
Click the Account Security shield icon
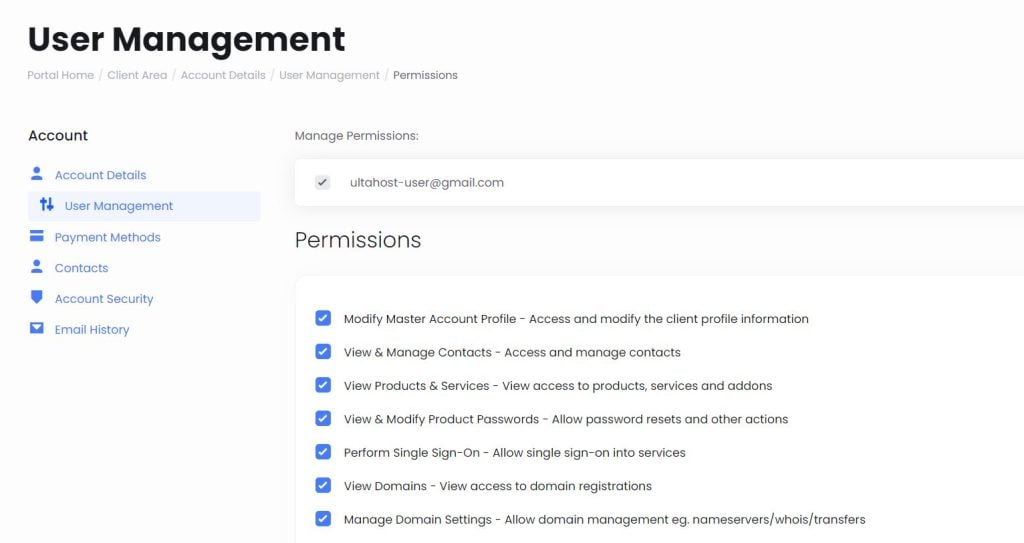[x=37, y=297]
